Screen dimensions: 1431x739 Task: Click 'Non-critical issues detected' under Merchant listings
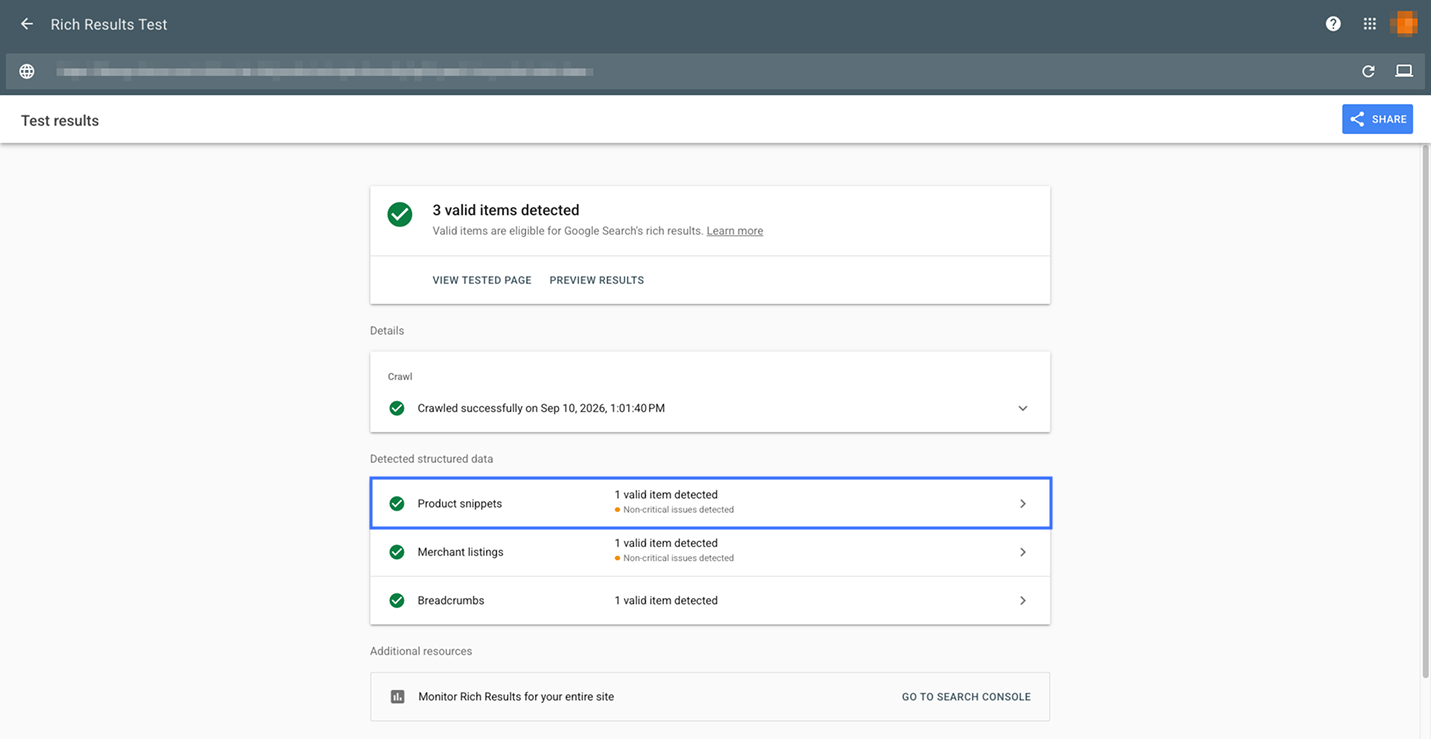coord(678,558)
